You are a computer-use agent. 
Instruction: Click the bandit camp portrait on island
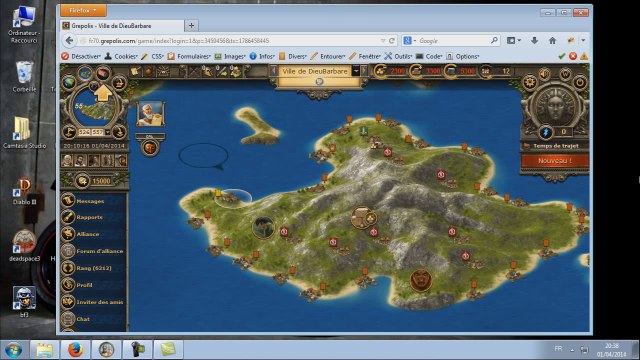pyautogui.click(x=263, y=227)
